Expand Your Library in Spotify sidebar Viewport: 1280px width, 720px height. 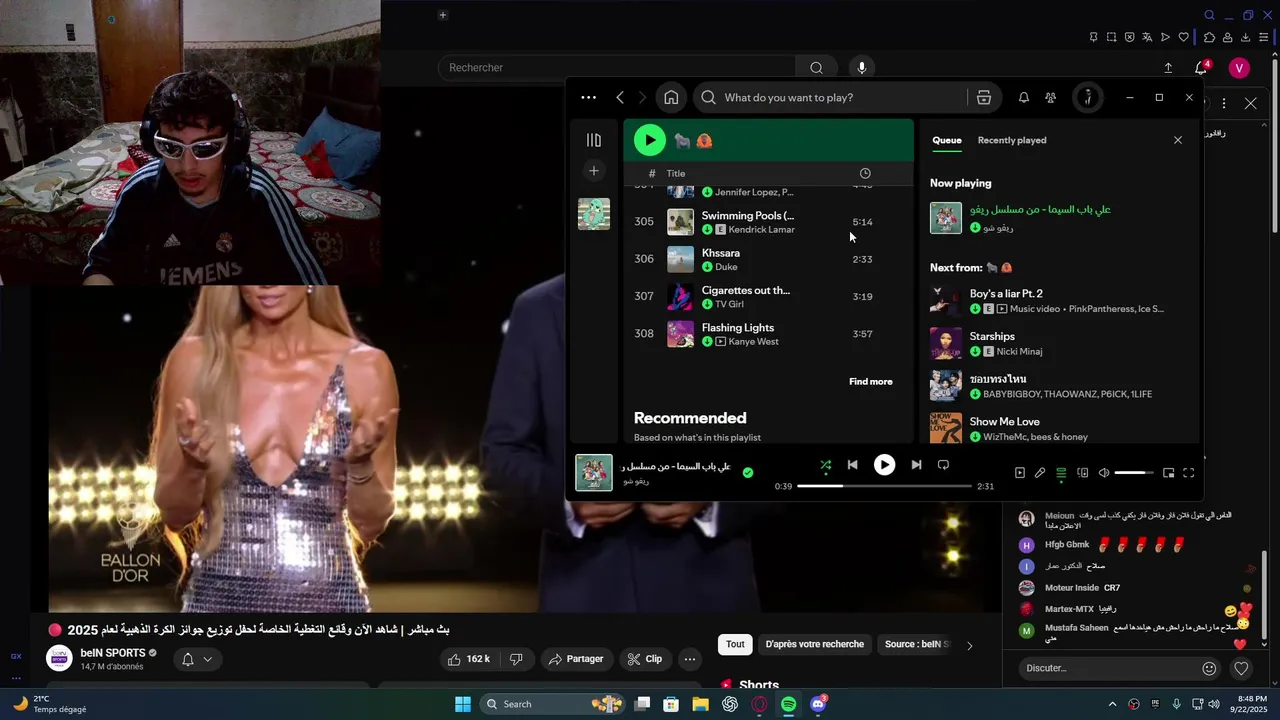pyautogui.click(x=594, y=140)
